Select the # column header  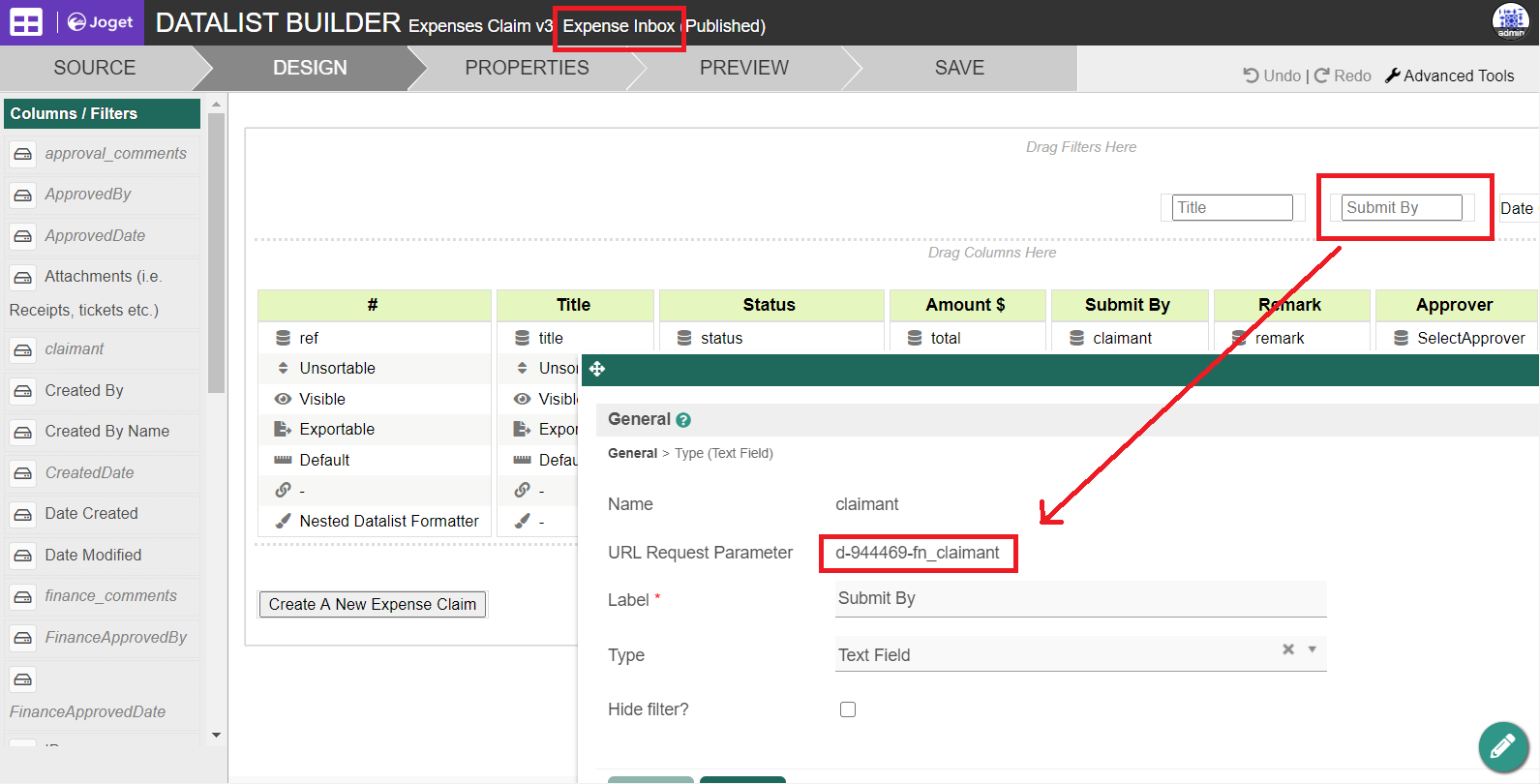click(375, 305)
